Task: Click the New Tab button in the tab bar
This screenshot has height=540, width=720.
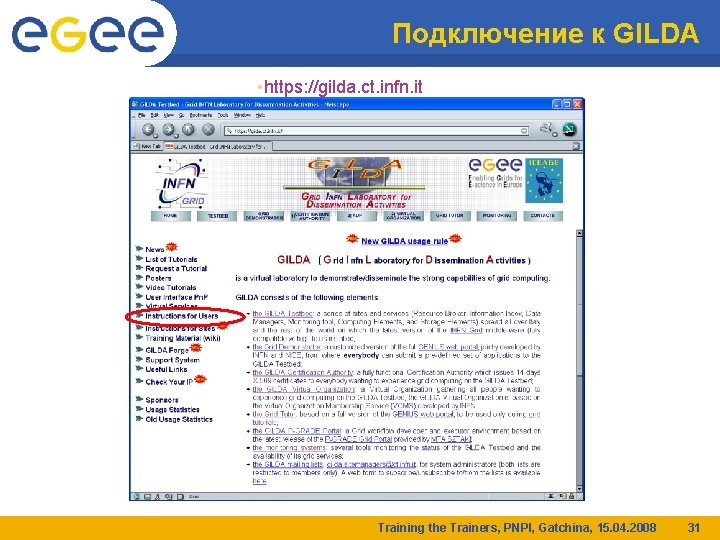Action: point(147,146)
